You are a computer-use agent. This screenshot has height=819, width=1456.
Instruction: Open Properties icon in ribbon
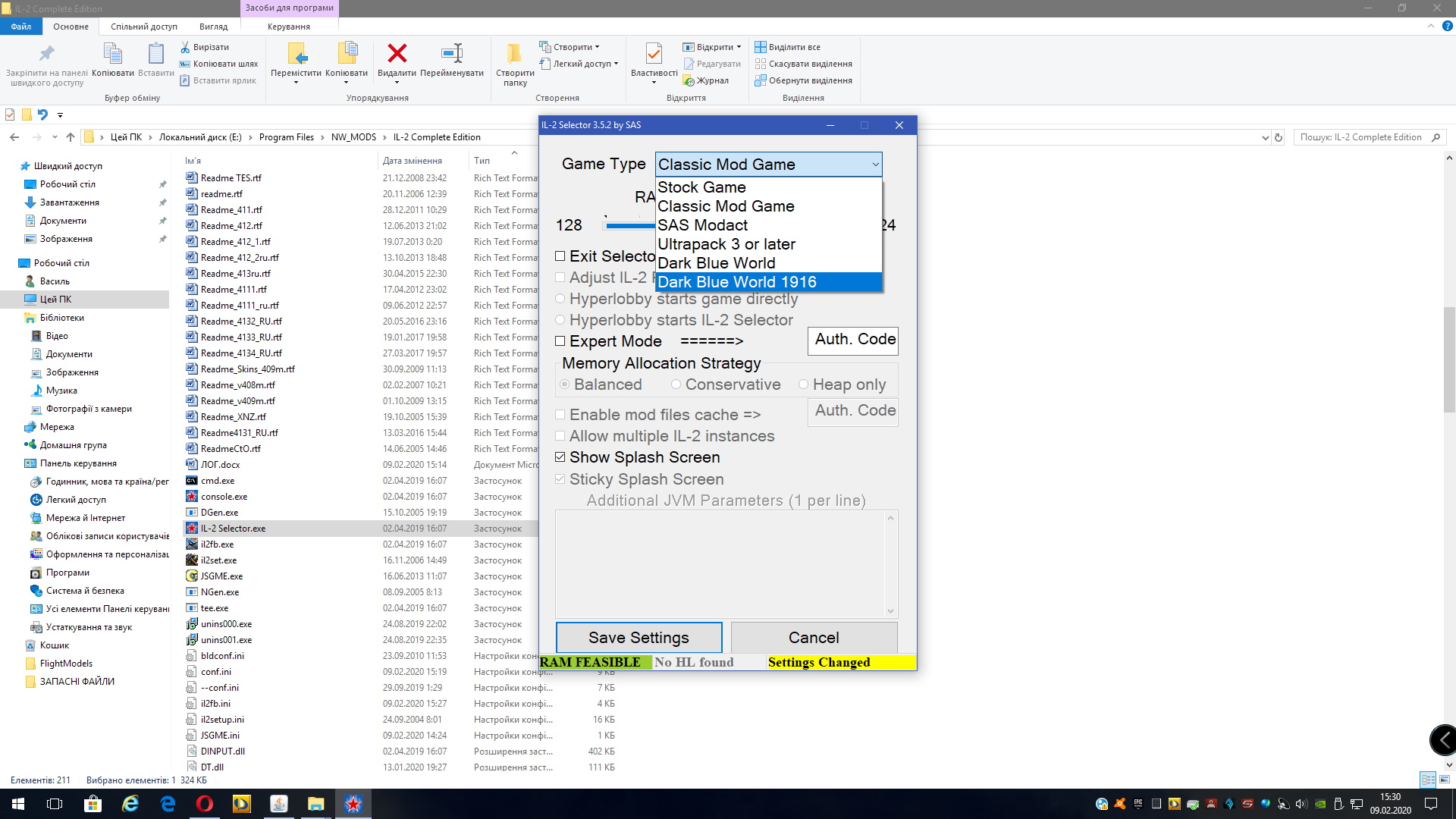[654, 55]
